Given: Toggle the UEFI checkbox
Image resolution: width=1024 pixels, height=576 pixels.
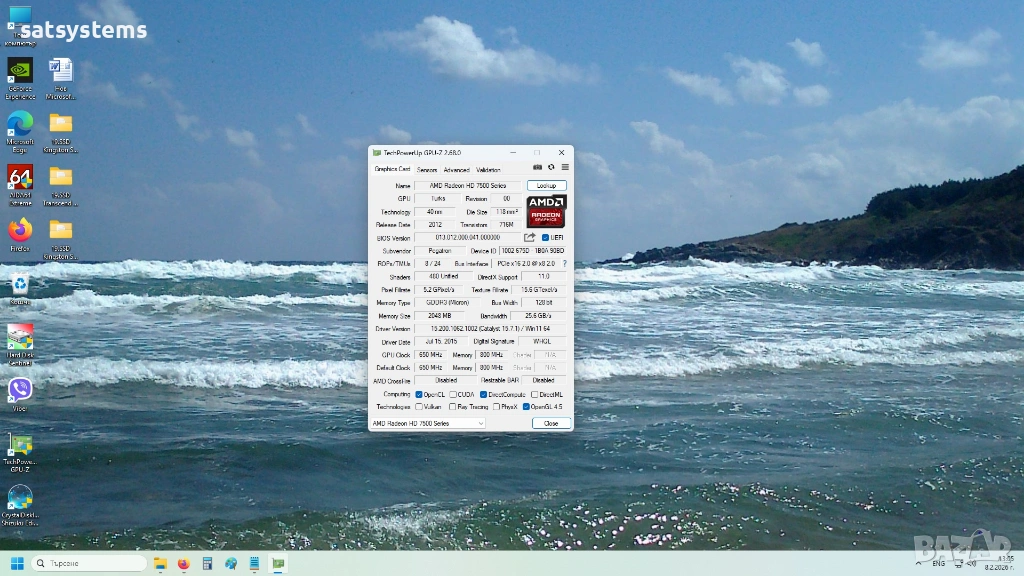Looking at the screenshot, I should coord(545,237).
